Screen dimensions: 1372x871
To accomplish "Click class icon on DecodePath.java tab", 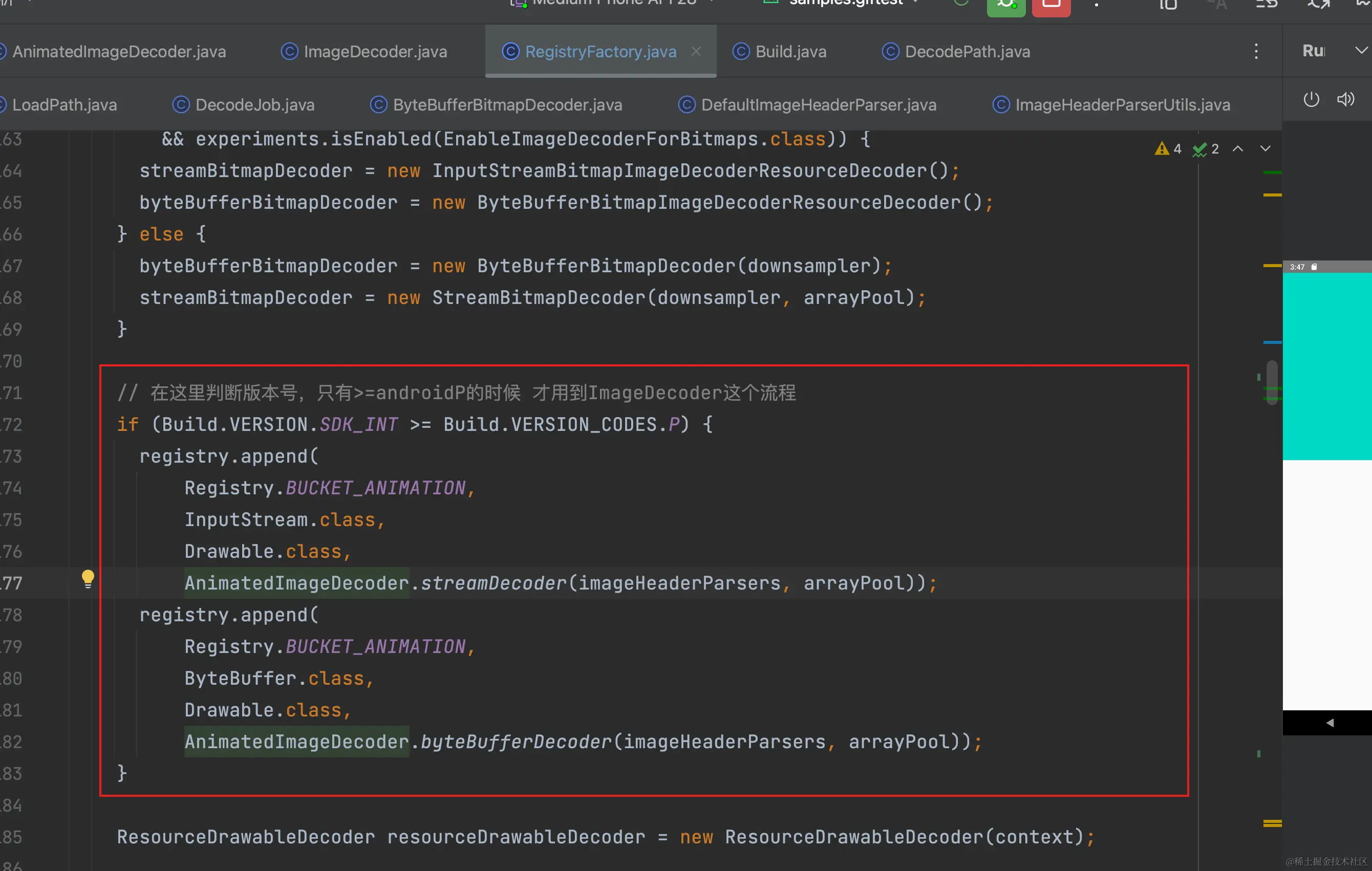I will (891, 52).
